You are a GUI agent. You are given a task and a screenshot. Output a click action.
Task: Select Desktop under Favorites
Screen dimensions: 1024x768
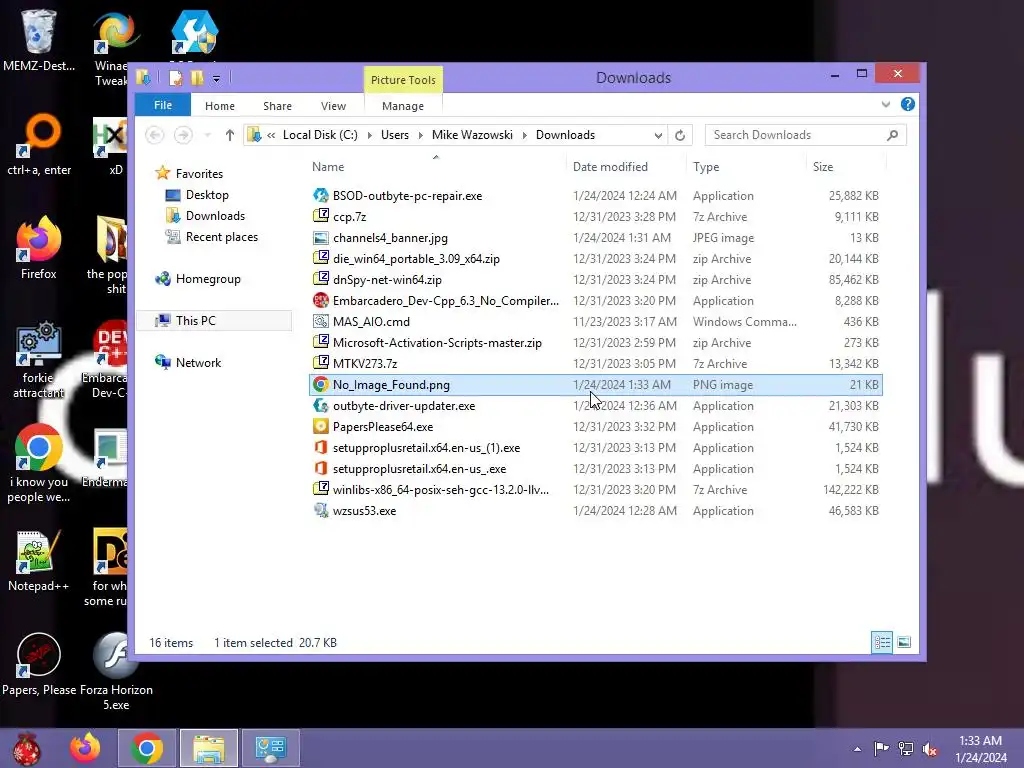click(x=206, y=195)
